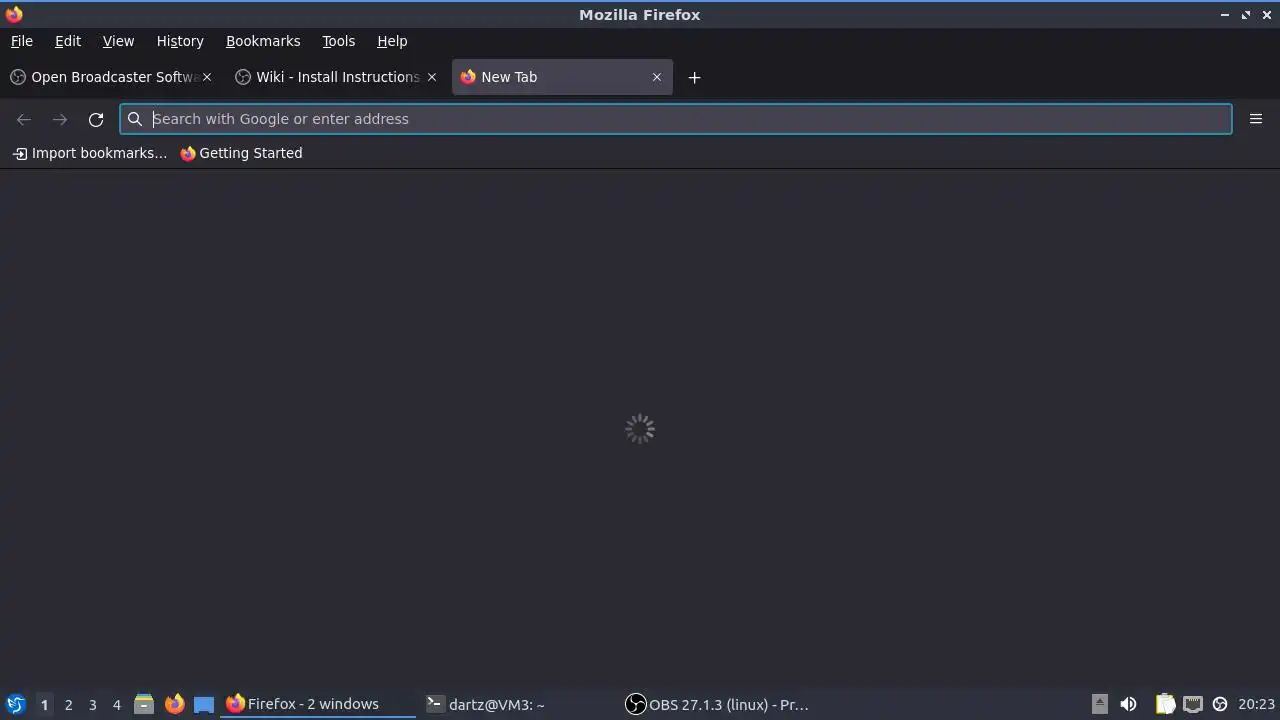The image size is (1280, 720).
Task: Select Firefox - 2 windows taskbar entry
Action: click(318, 704)
